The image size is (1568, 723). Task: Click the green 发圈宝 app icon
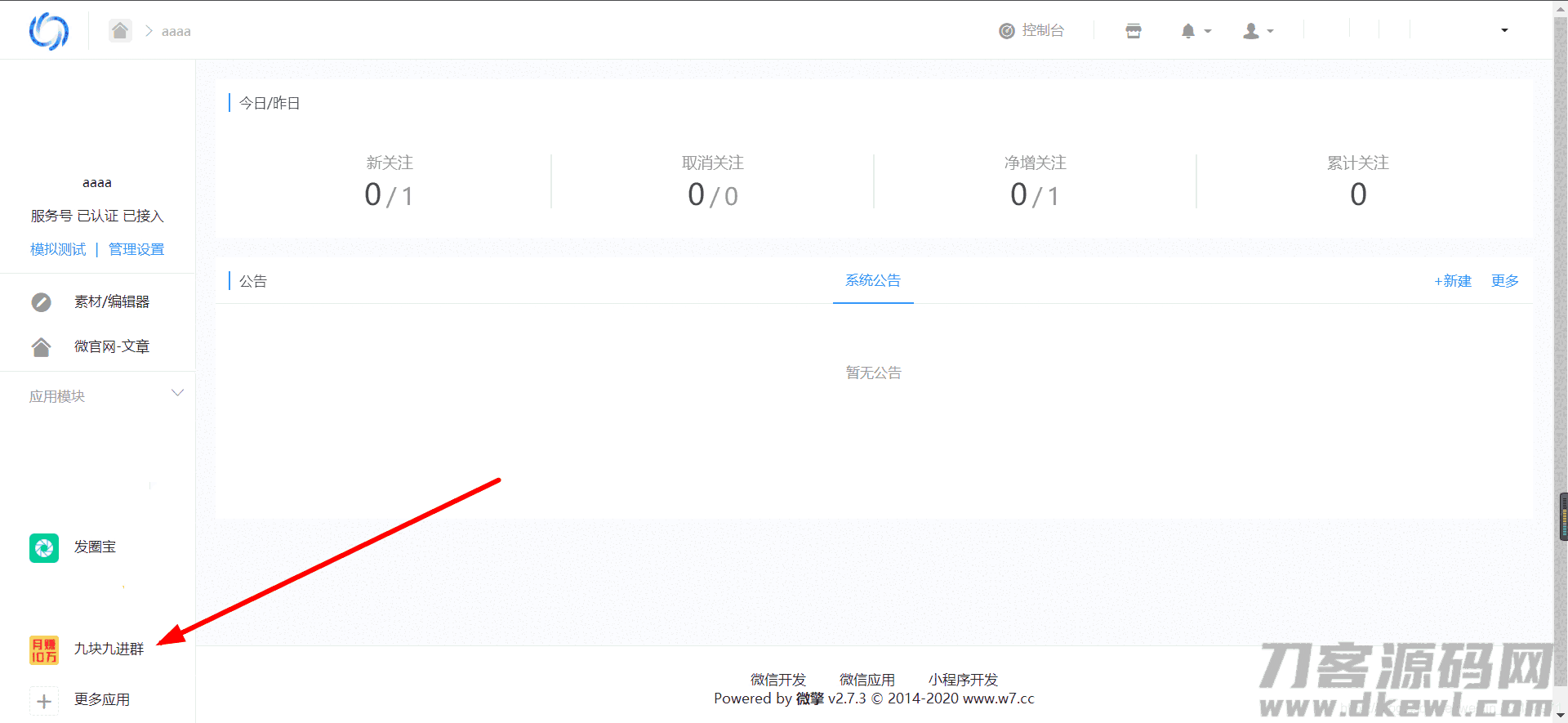click(44, 548)
